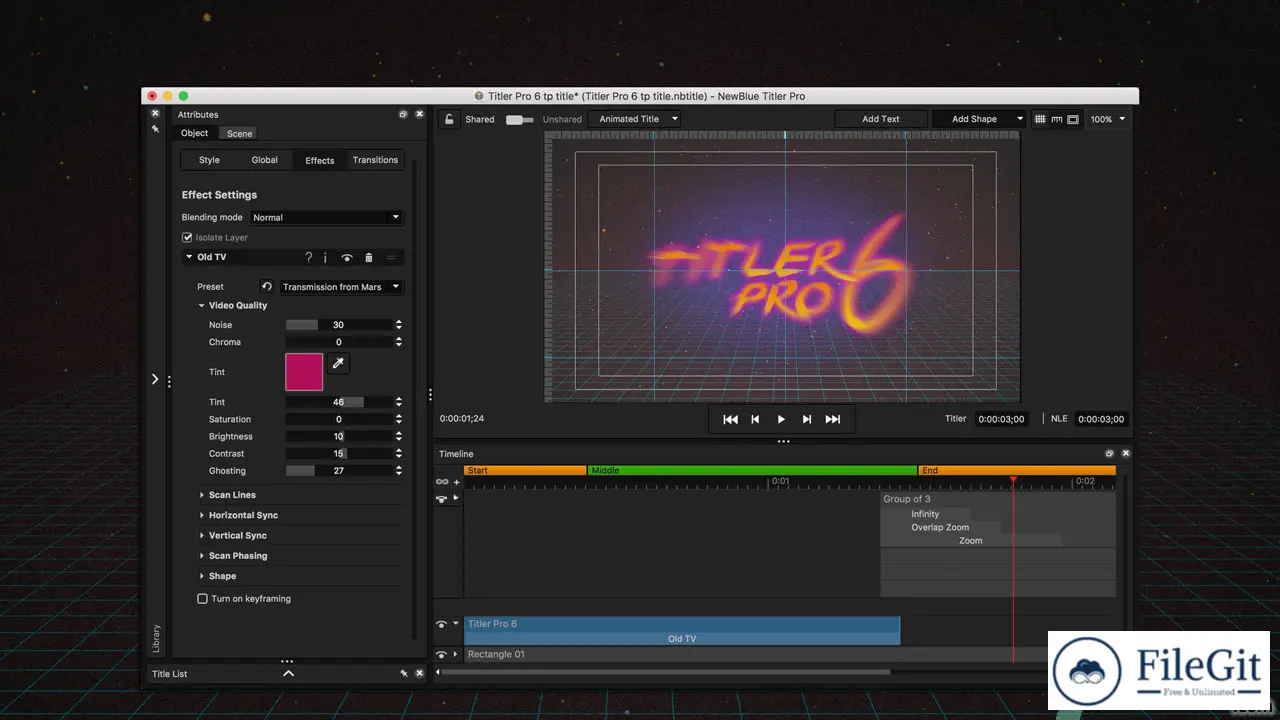The image size is (1280, 720).
Task: Open the 100% zoom dropdown
Action: click(x=1108, y=119)
